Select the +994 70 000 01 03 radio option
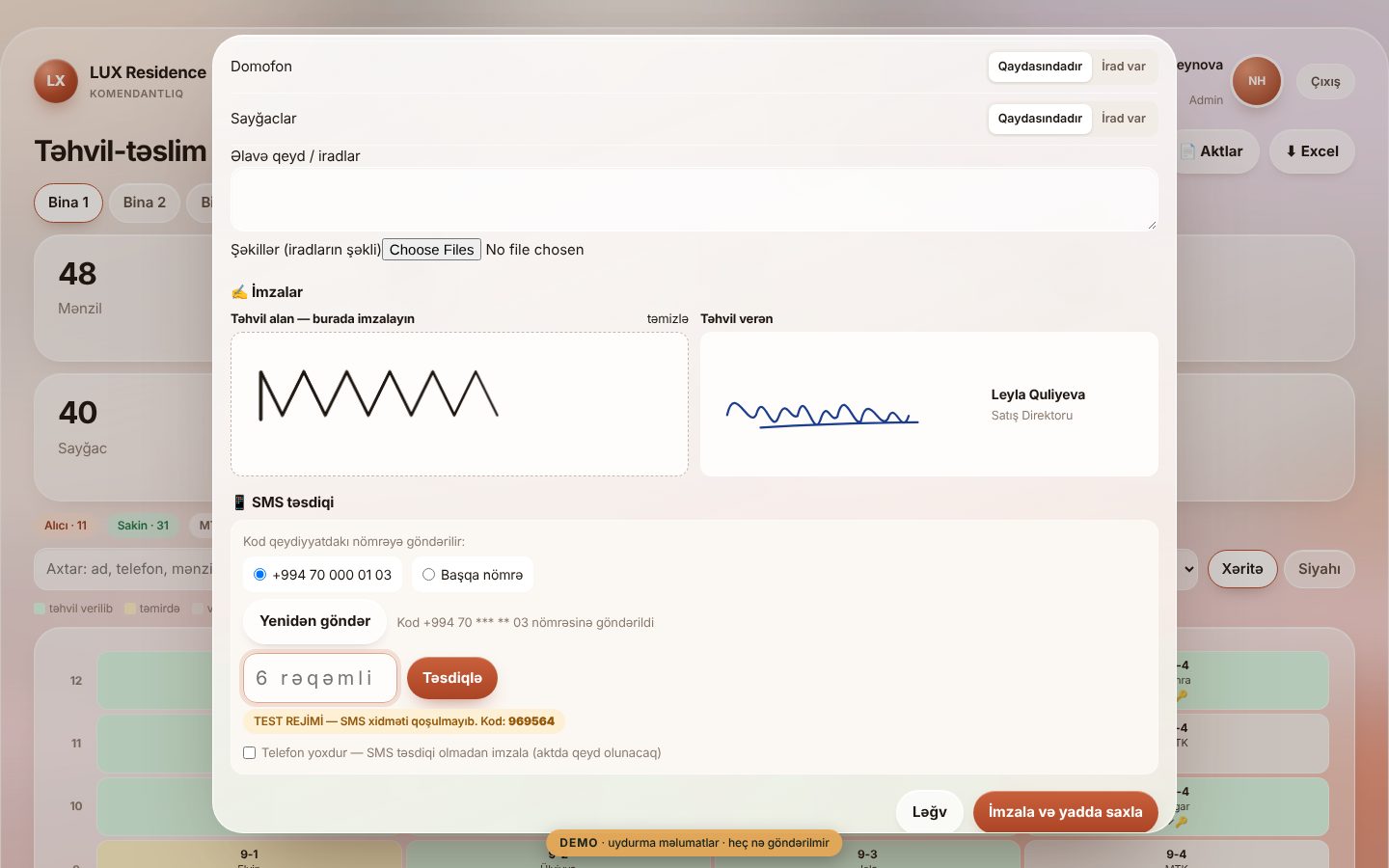The height and width of the screenshot is (868, 1389). [259, 575]
